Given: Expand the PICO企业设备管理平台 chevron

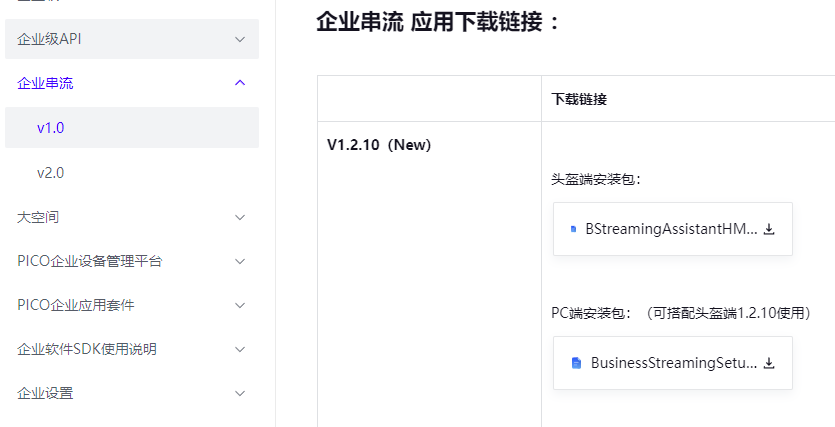Looking at the screenshot, I should (240, 261).
